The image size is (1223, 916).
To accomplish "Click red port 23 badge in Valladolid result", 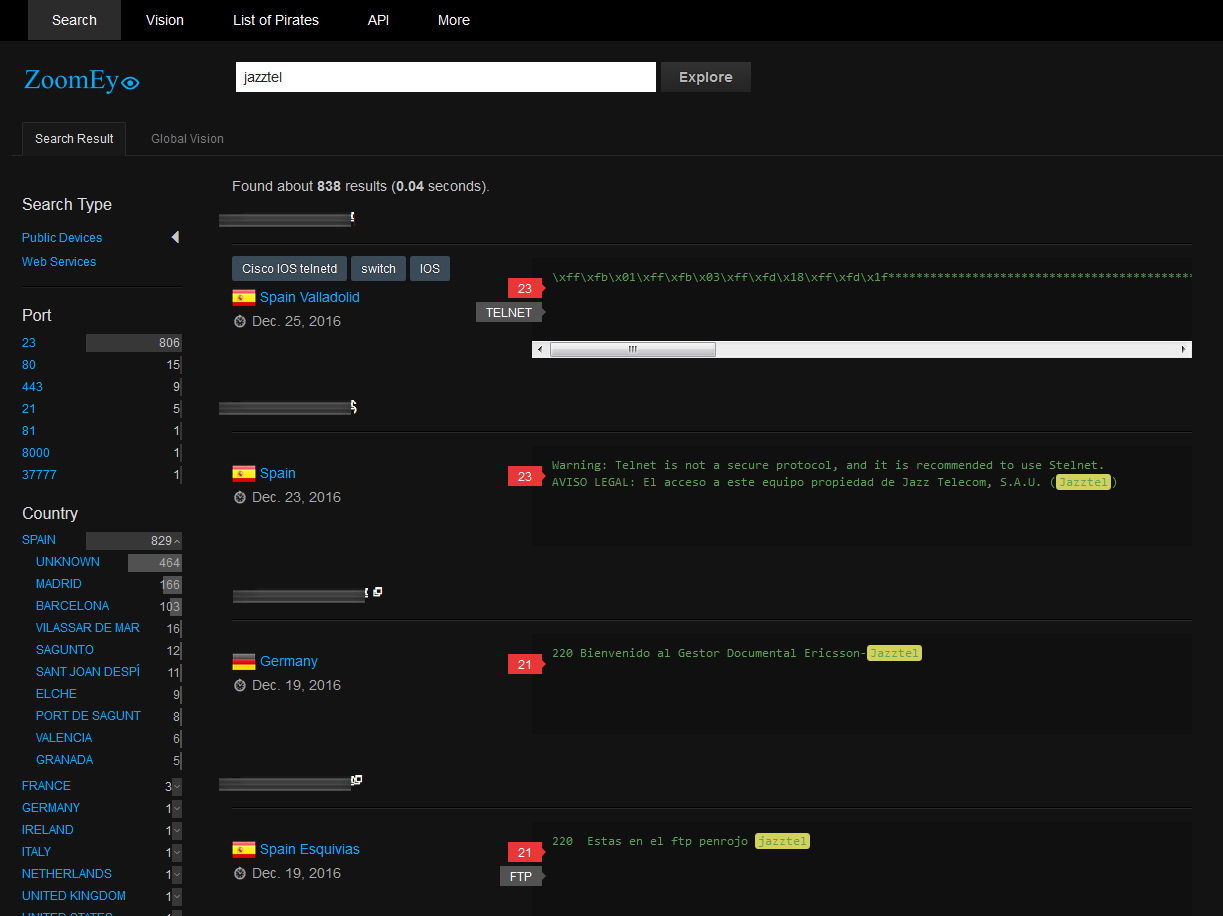I will coord(525,288).
